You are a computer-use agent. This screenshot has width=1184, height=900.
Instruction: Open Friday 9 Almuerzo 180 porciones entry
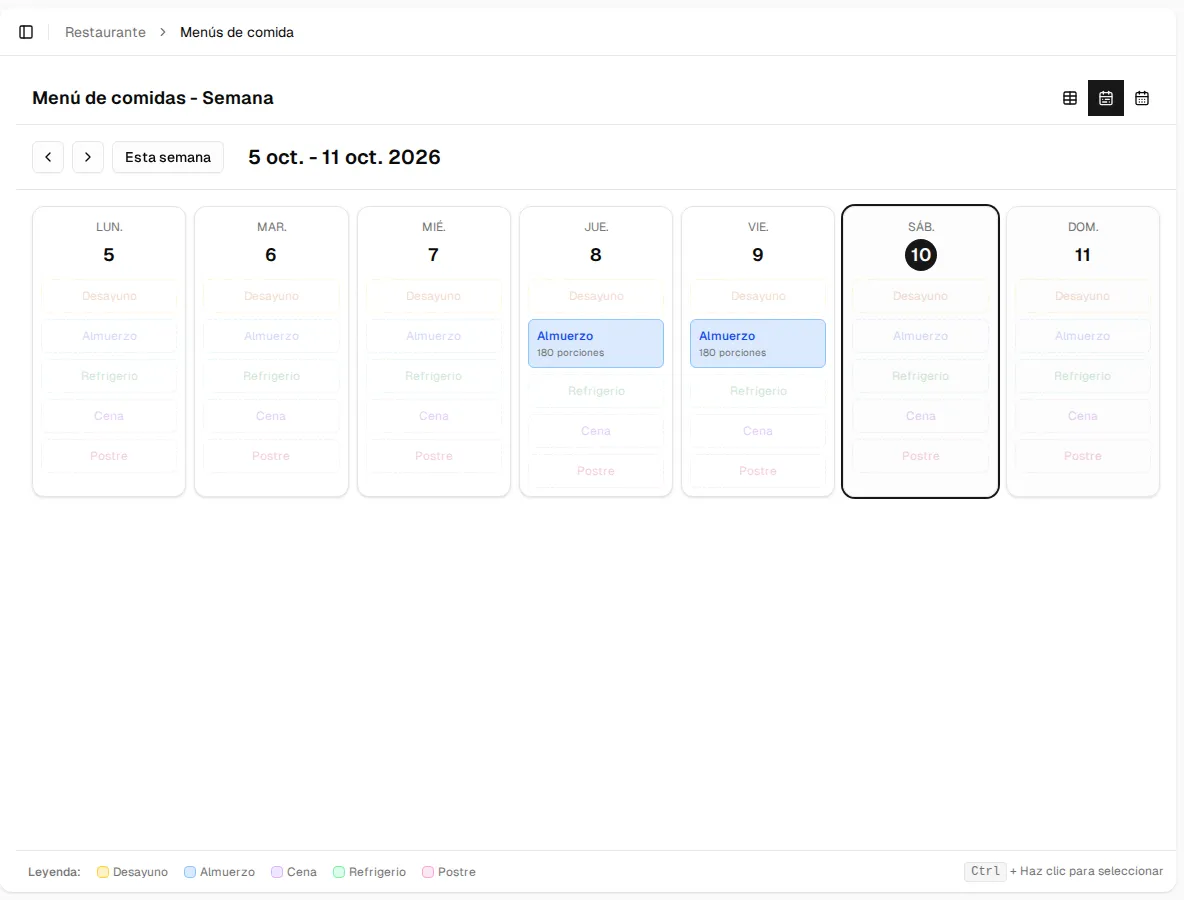tap(757, 344)
